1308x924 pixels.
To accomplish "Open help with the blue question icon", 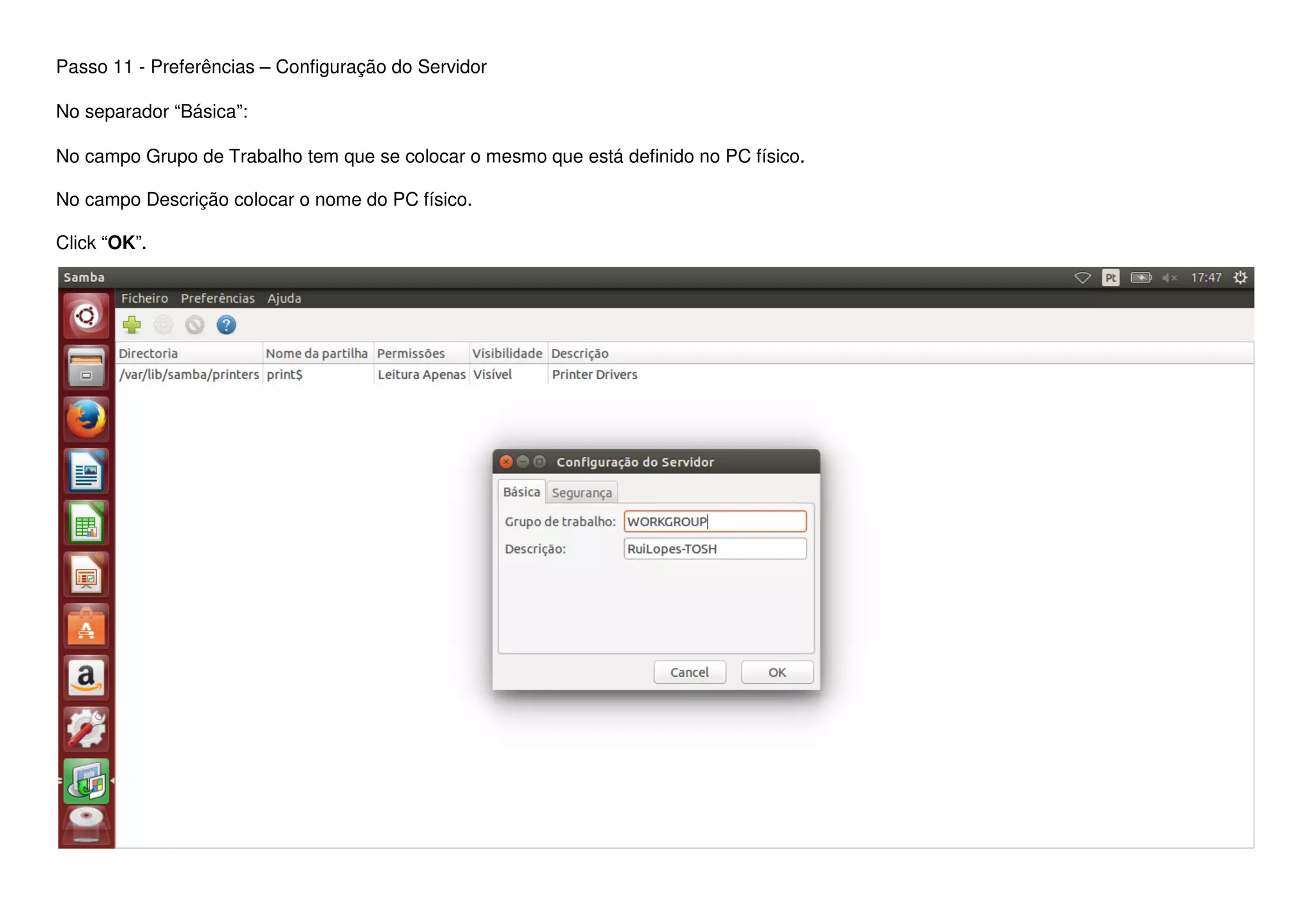I will [226, 325].
